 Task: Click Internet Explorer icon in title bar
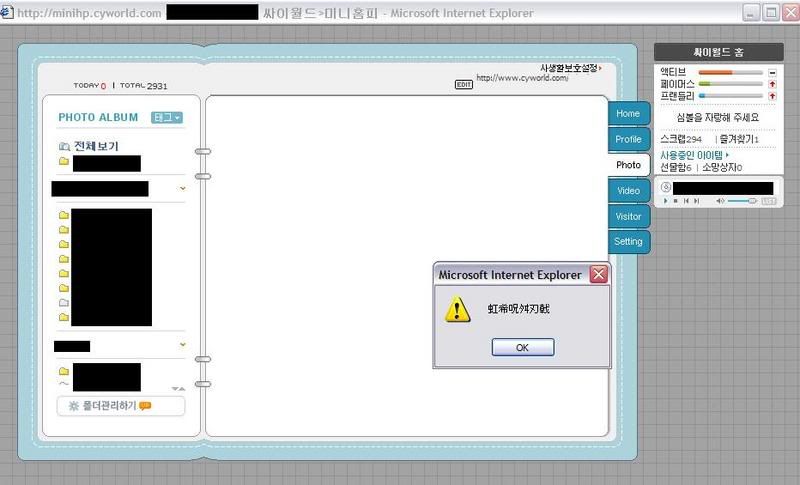pyautogui.click(x=7, y=12)
